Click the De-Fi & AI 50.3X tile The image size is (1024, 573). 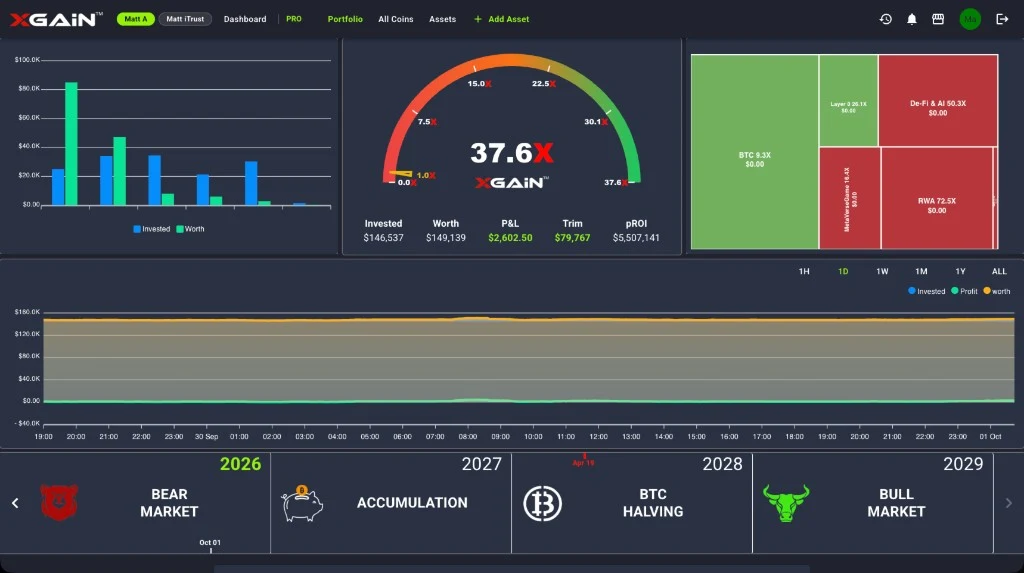[x=938, y=101]
